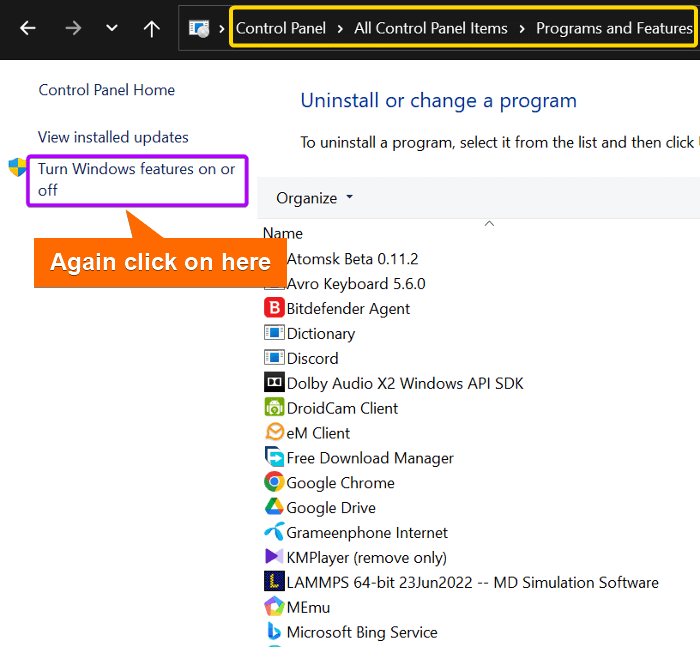Image resolution: width=700 pixels, height=647 pixels.
Task: Select the Google Chrome entry
Action: click(x=341, y=483)
